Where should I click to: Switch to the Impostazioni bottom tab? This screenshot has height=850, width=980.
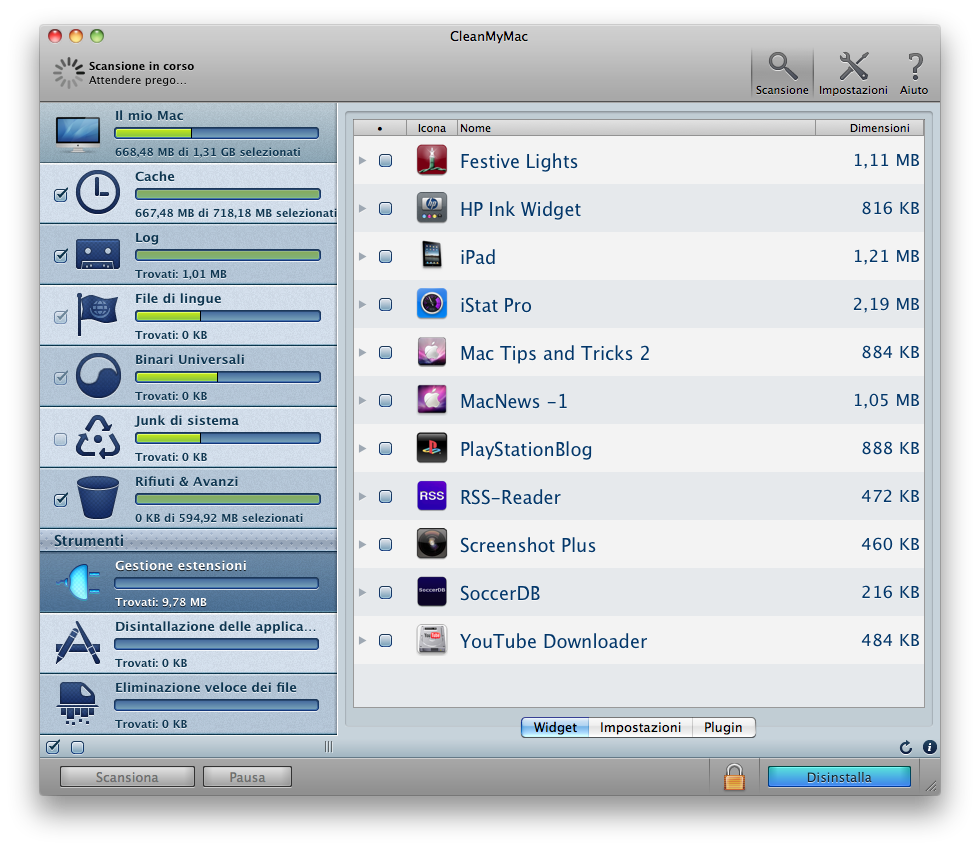tap(640, 728)
